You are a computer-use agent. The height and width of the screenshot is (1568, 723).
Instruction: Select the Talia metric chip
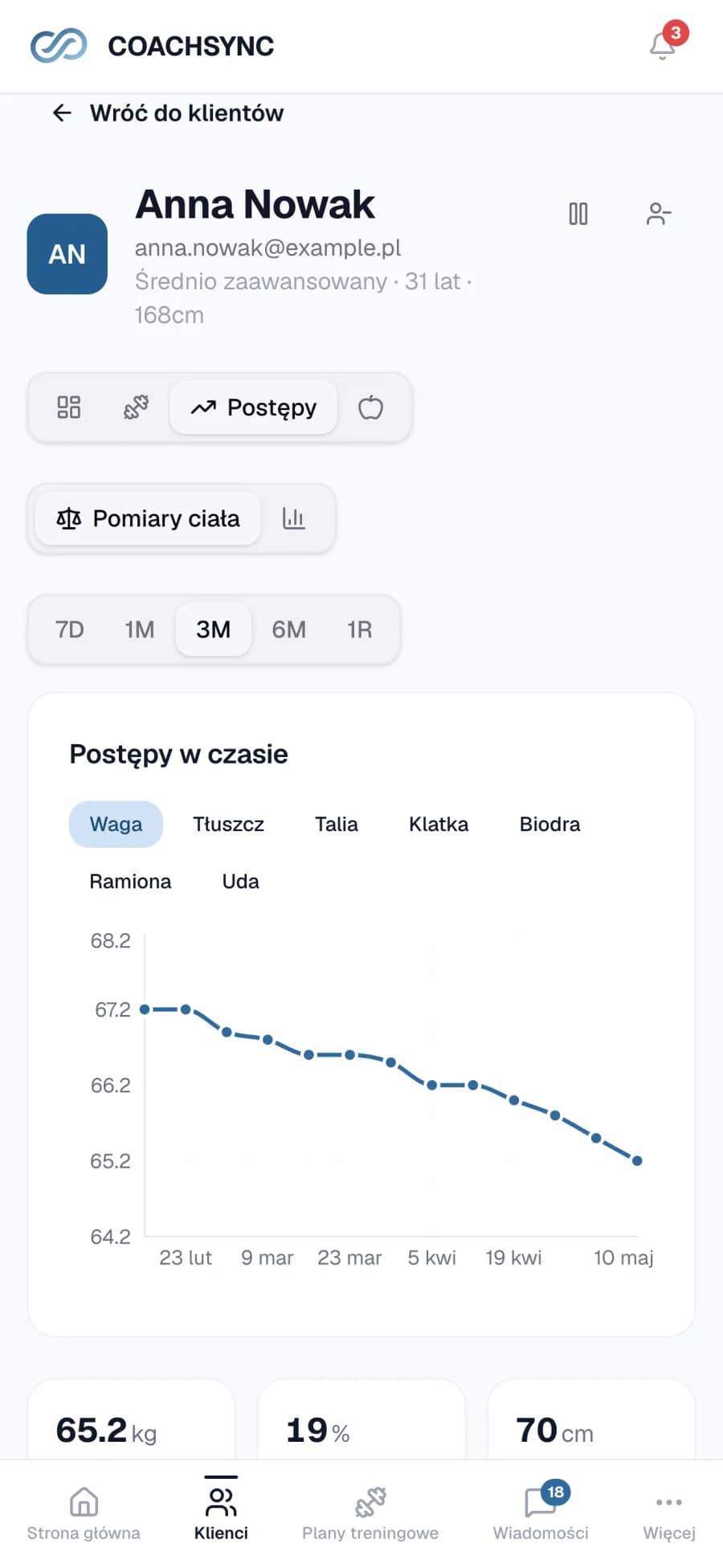click(x=337, y=825)
